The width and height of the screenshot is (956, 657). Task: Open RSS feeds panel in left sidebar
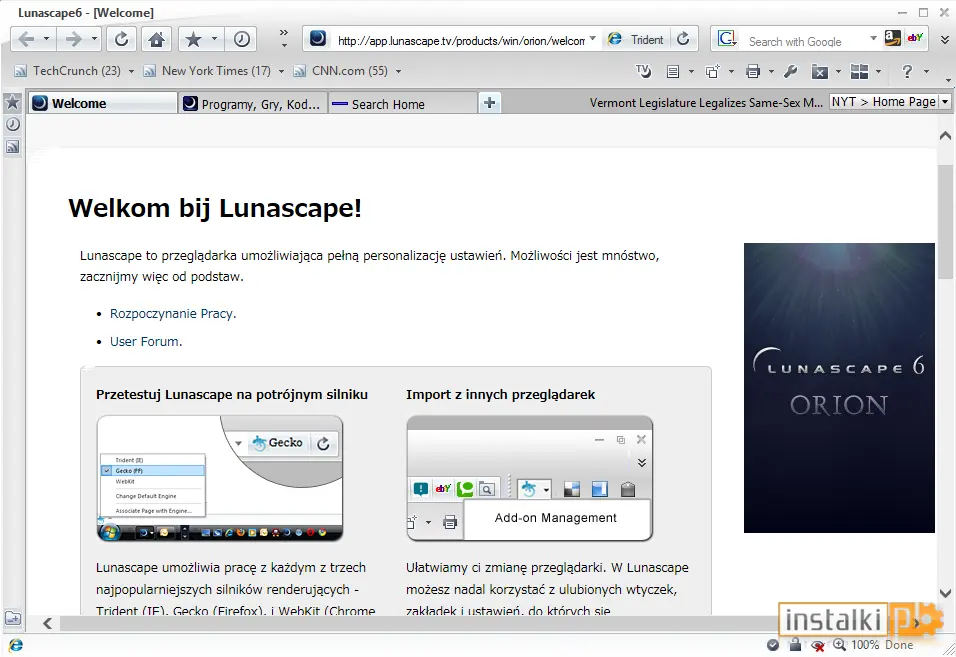point(12,146)
